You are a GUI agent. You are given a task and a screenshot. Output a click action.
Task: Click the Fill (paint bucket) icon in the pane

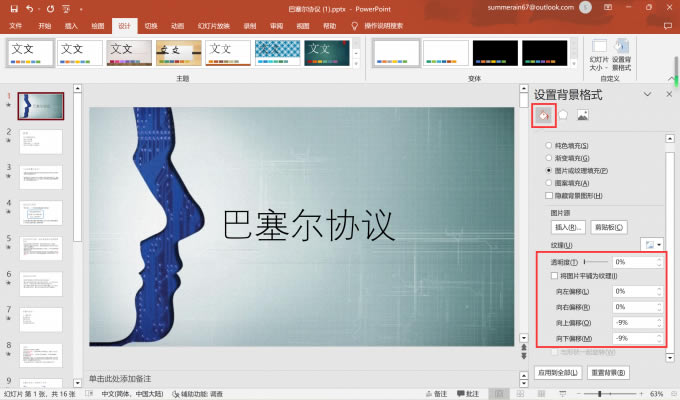543,115
